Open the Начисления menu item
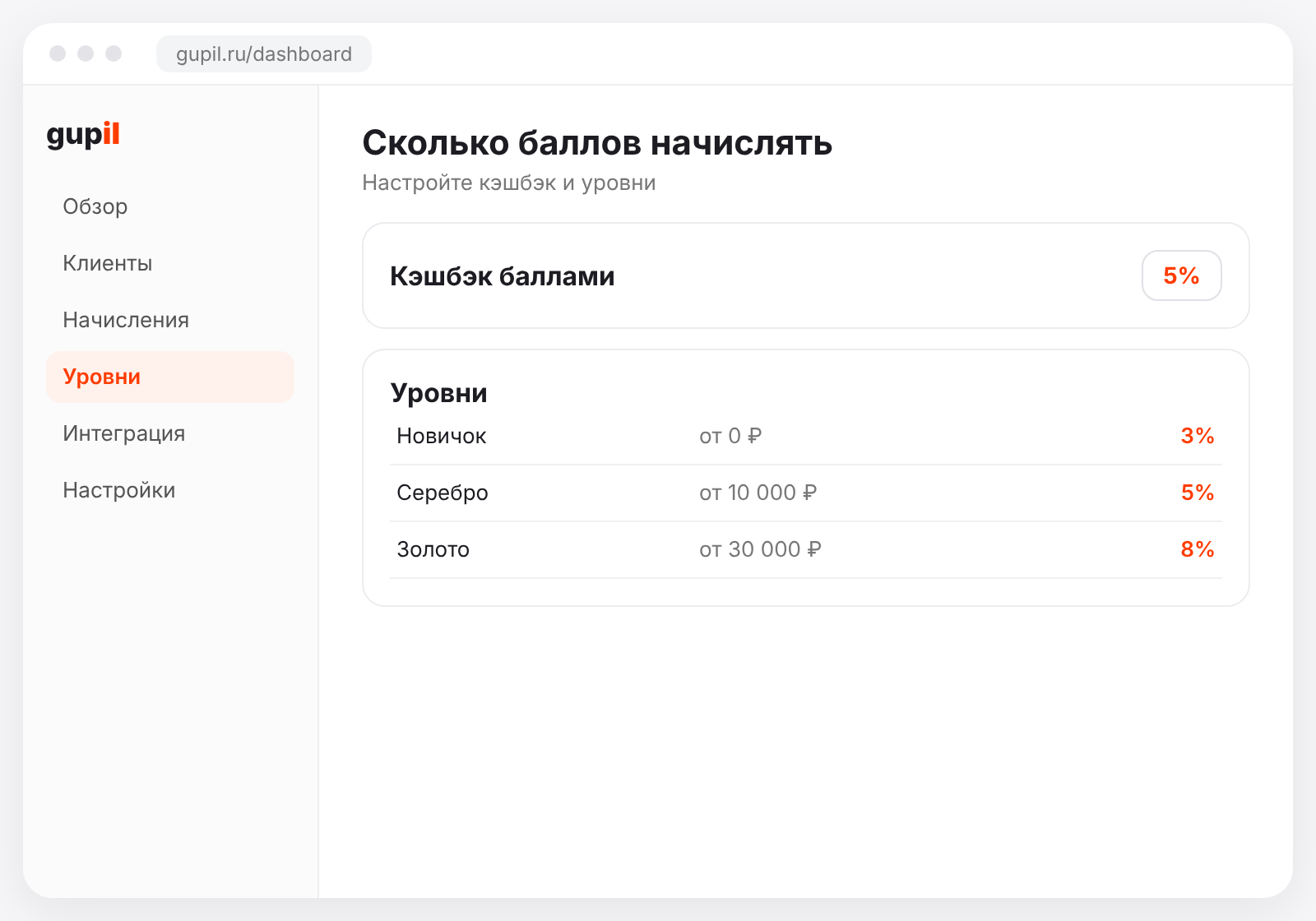 point(169,320)
